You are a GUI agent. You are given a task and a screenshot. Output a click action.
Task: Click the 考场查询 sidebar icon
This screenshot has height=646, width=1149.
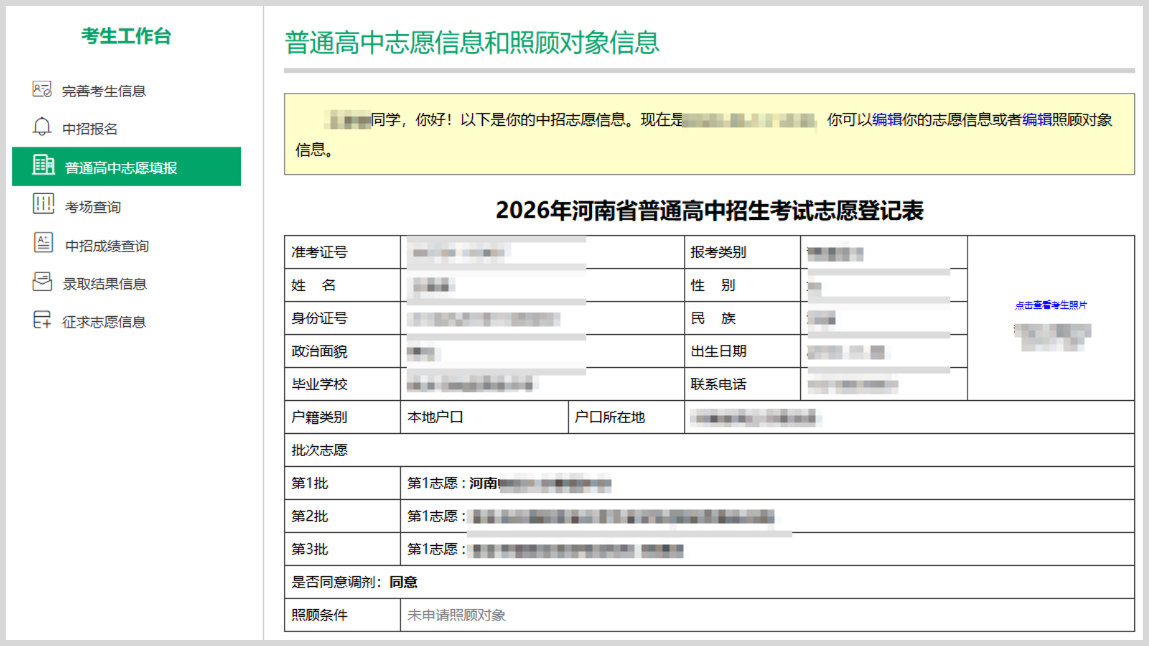[x=43, y=204]
